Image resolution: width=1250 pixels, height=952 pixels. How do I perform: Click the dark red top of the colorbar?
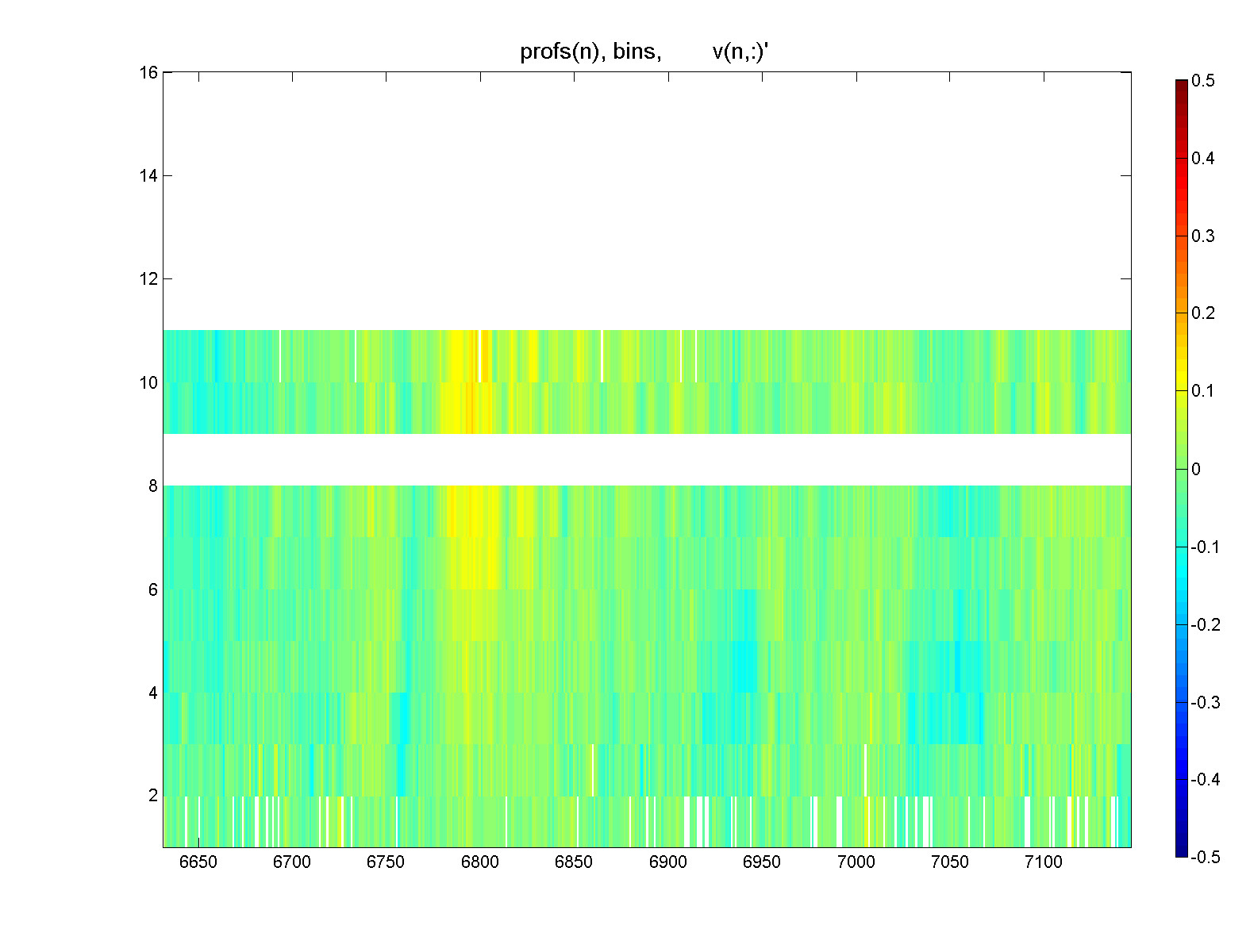[1182, 86]
